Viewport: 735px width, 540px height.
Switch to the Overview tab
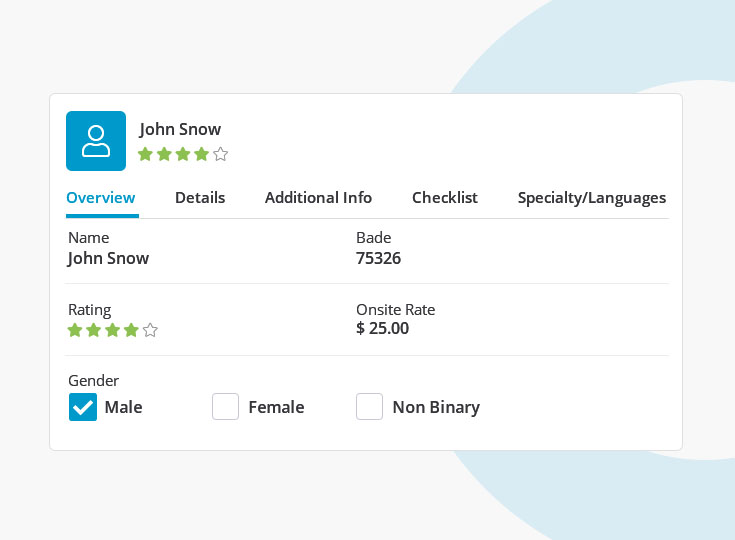click(101, 198)
